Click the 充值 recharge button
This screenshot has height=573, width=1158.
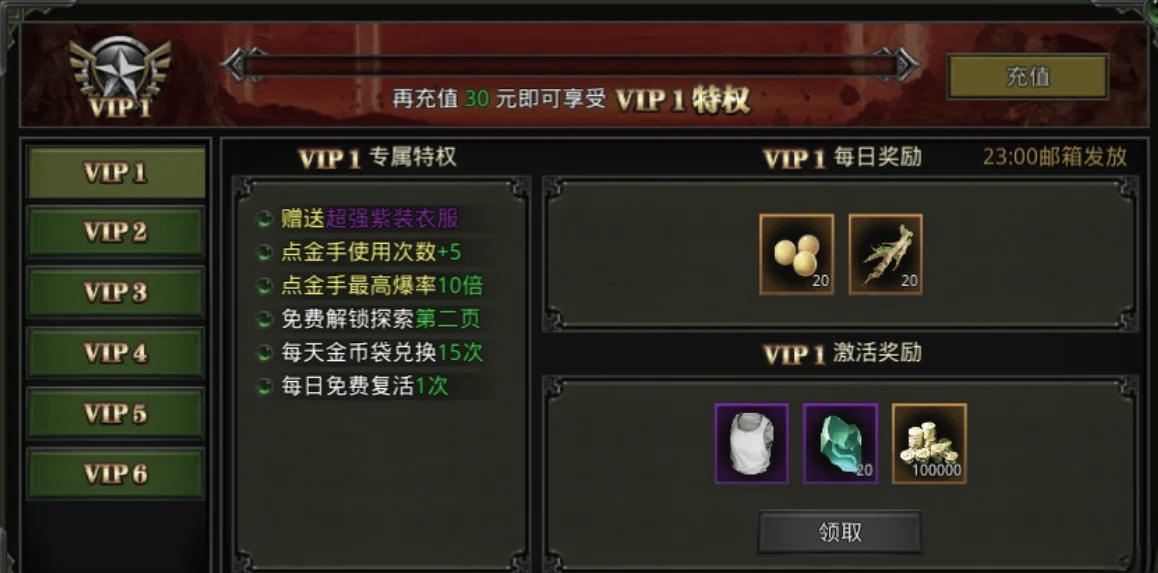[1028, 76]
